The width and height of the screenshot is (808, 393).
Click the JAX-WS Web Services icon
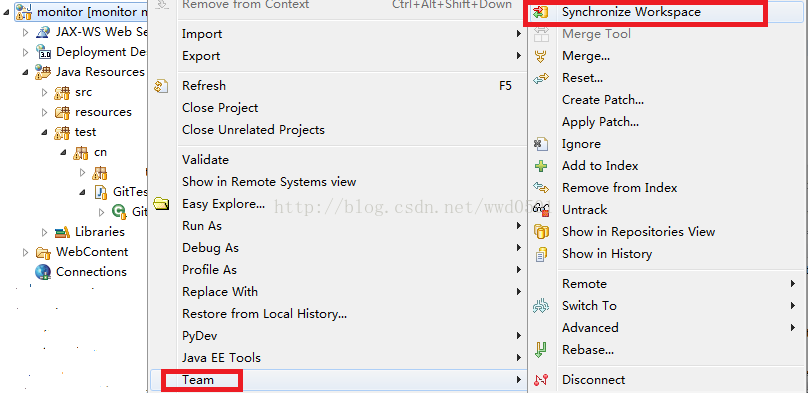[43, 32]
